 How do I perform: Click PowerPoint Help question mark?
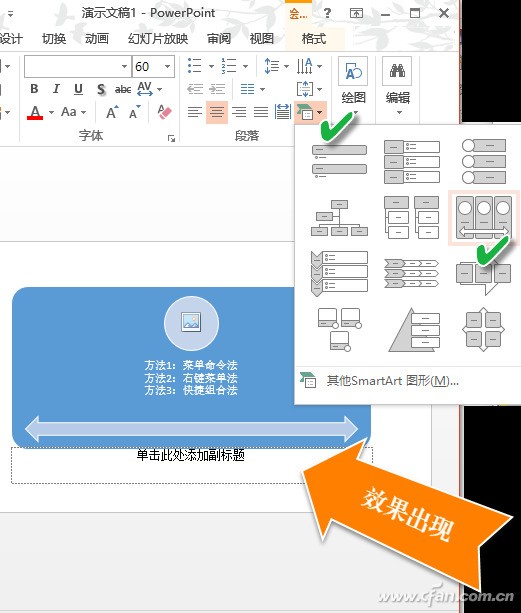[x=328, y=13]
